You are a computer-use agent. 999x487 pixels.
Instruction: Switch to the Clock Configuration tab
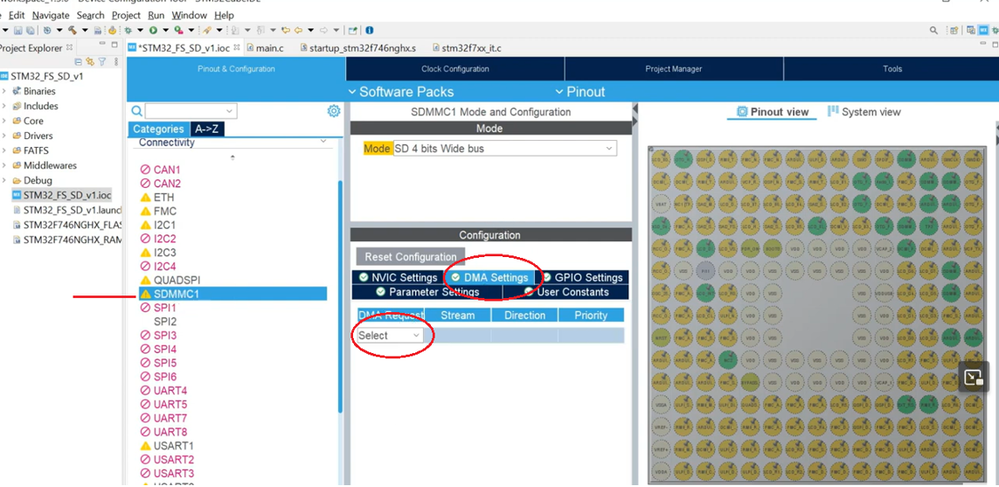[x=455, y=69]
